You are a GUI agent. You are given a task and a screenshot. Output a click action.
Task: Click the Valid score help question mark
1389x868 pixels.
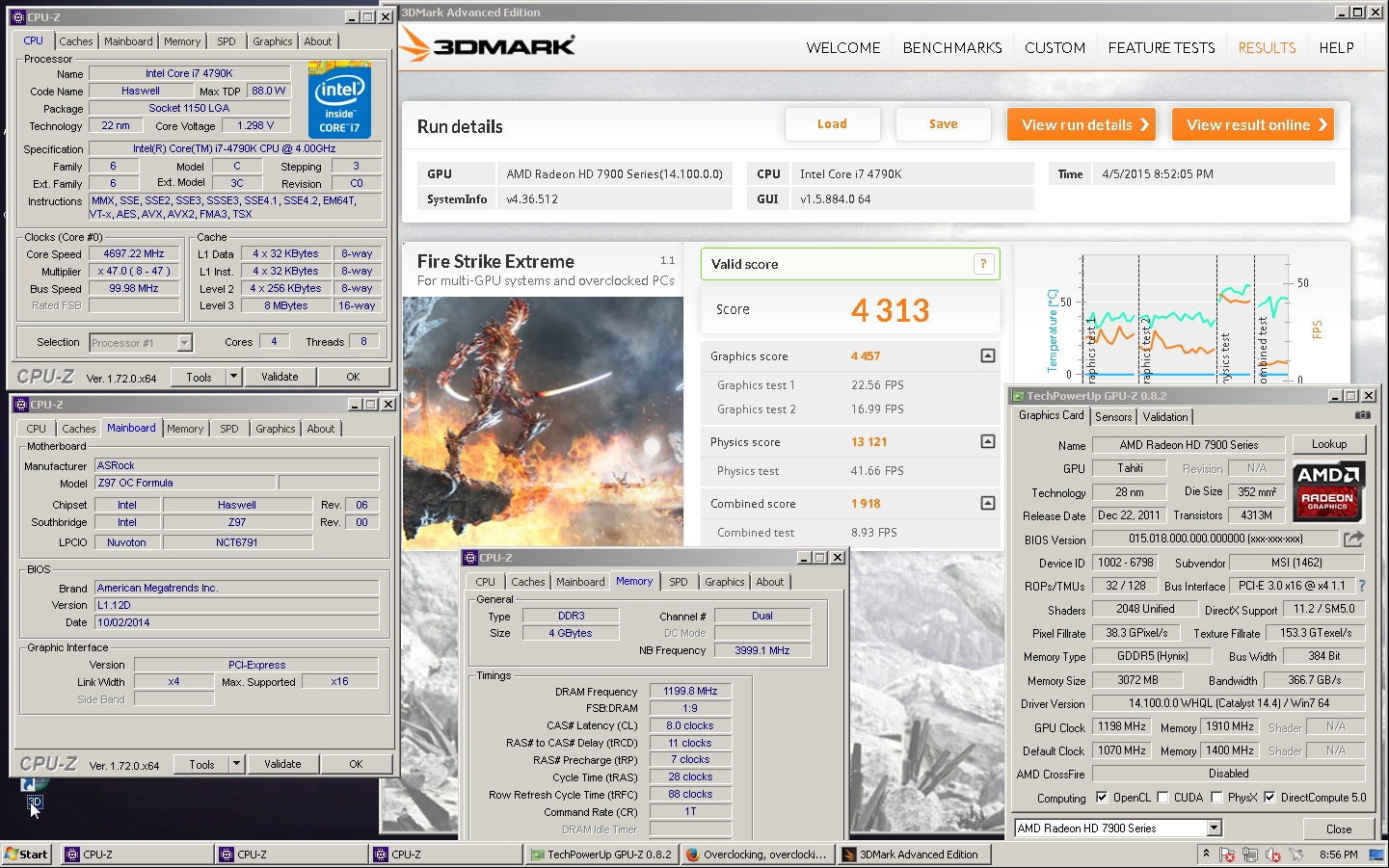coord(983,264)
